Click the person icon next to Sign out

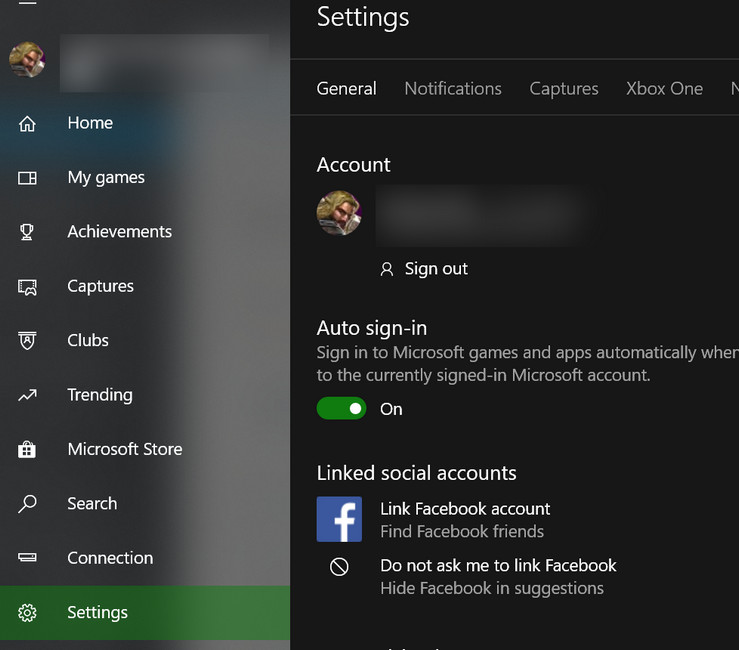click(387, 269)
